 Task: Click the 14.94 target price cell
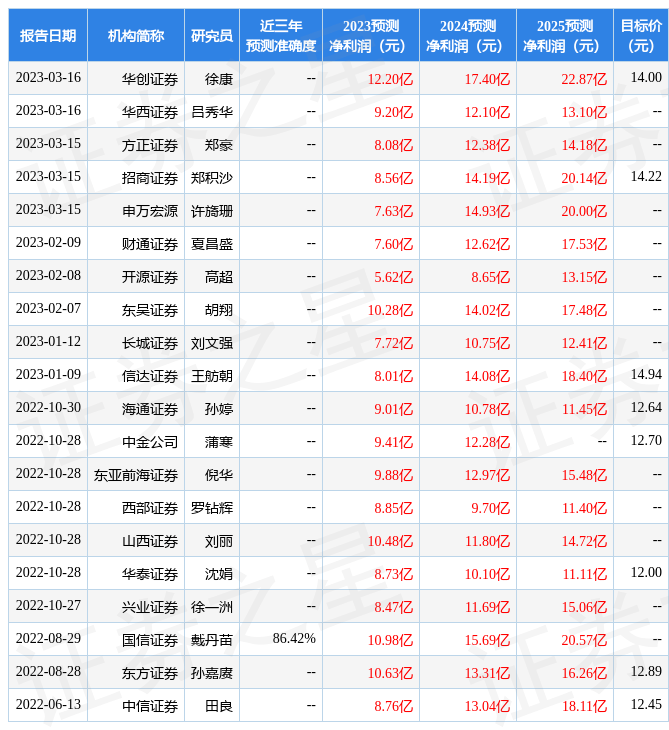point(645,374)
